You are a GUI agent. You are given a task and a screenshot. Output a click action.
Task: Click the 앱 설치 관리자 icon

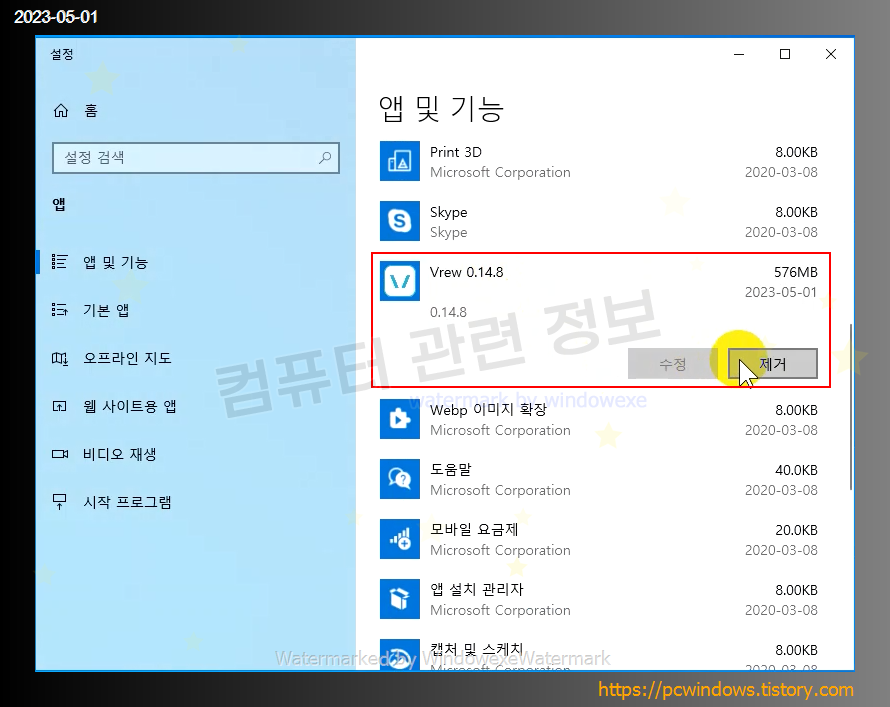click(x=400, y=599)
